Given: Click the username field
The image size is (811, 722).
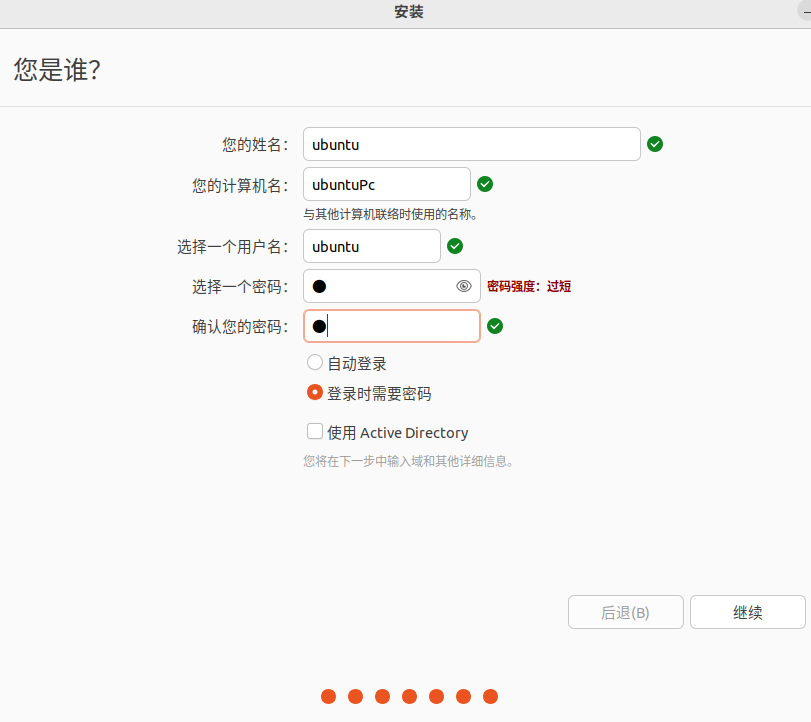Looking at the screenshot, I should pyautogui.click(x=372, y=246).
